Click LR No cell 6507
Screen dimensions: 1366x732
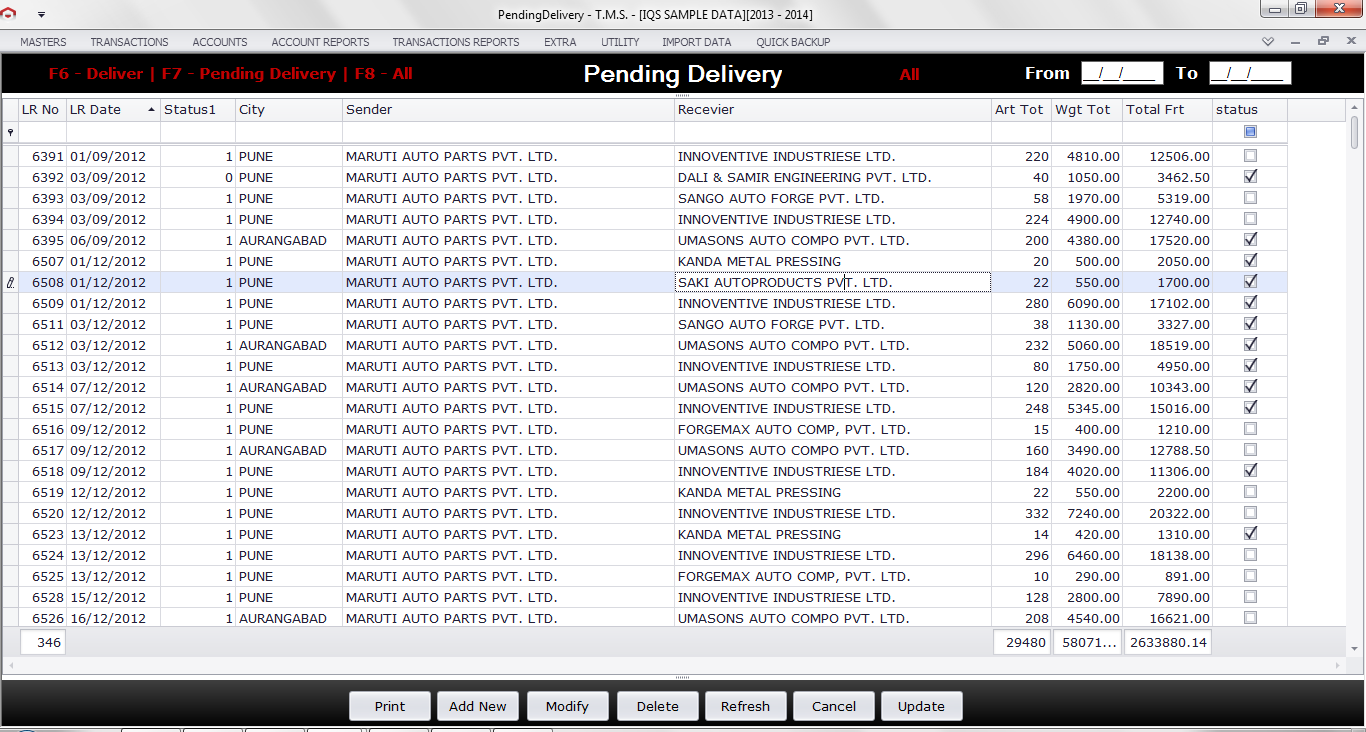coord(43,262)
